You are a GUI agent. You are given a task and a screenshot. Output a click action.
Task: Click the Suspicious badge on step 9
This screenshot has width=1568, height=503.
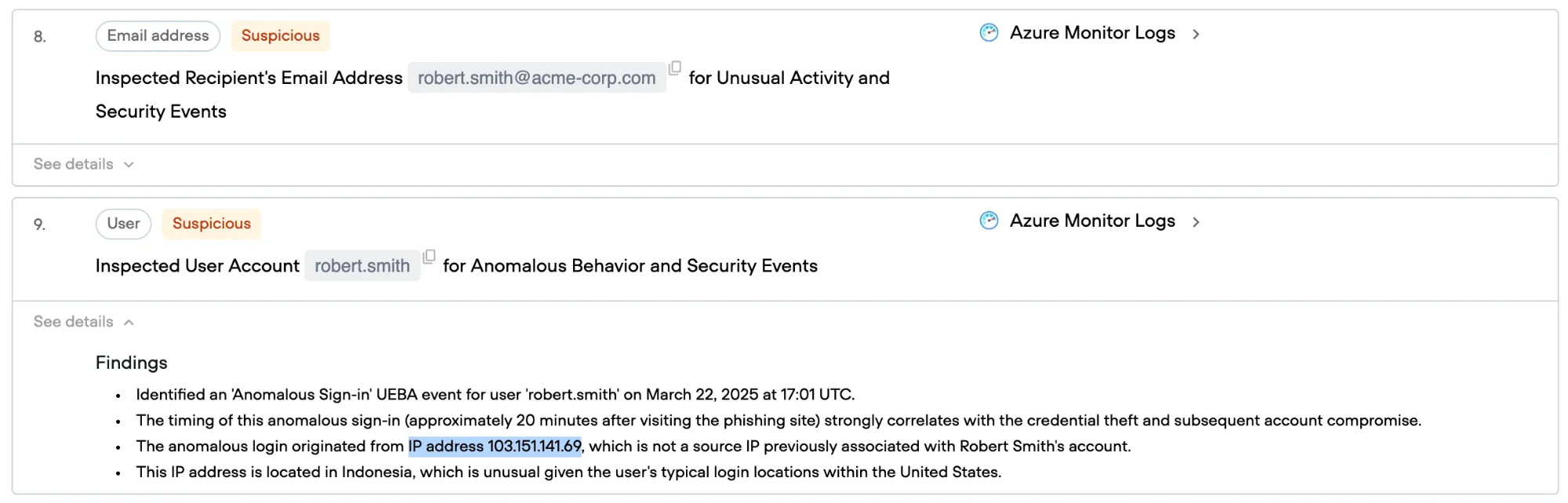click(211, 224)
